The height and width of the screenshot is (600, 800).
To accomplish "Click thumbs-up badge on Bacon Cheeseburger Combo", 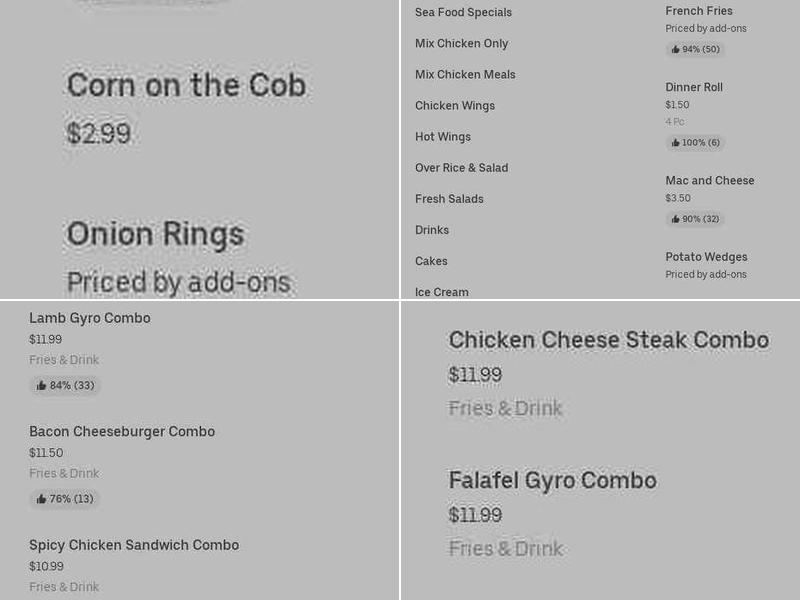I will [x=63, y=499].
